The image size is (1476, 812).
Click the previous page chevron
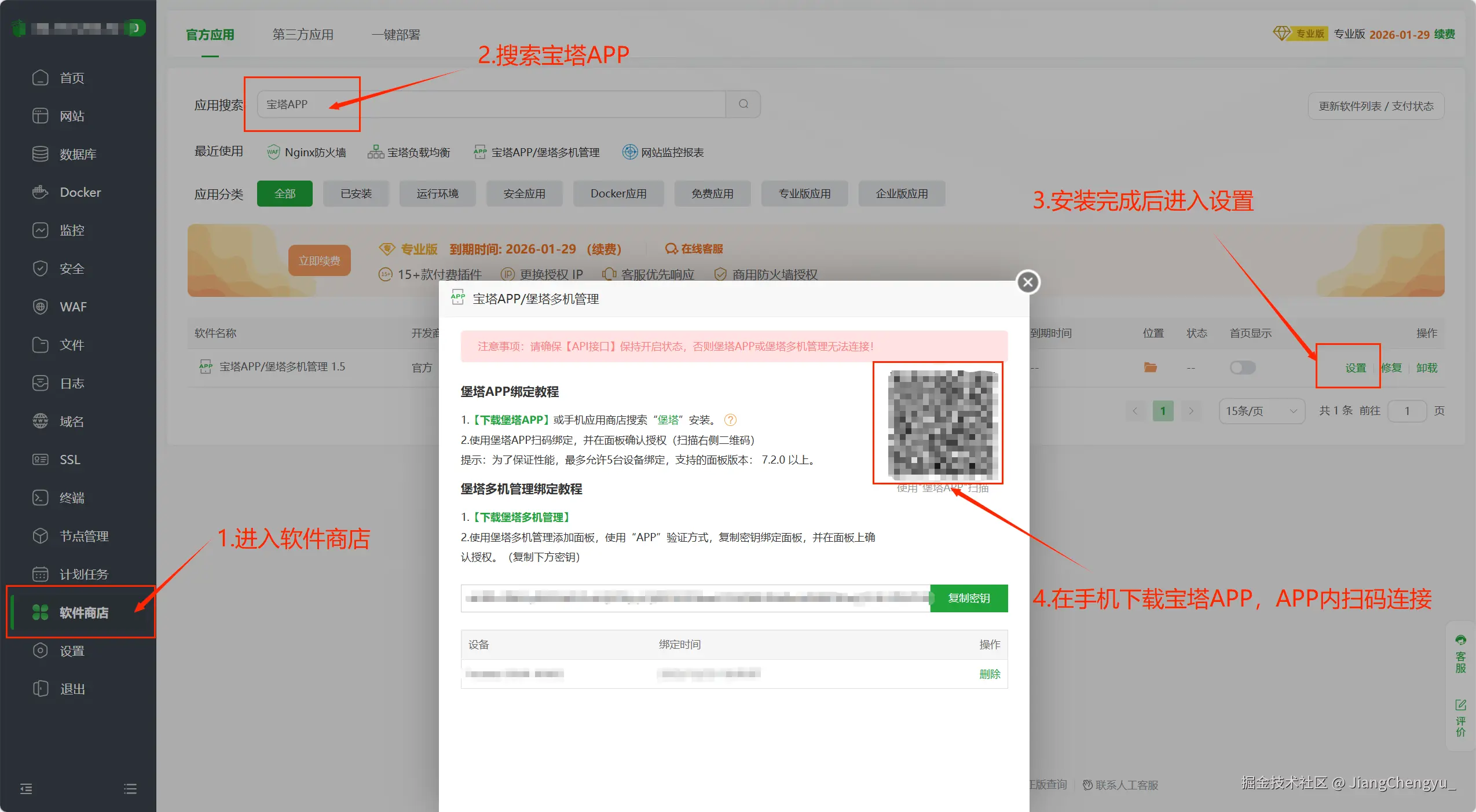click(x=1135, y=411)
